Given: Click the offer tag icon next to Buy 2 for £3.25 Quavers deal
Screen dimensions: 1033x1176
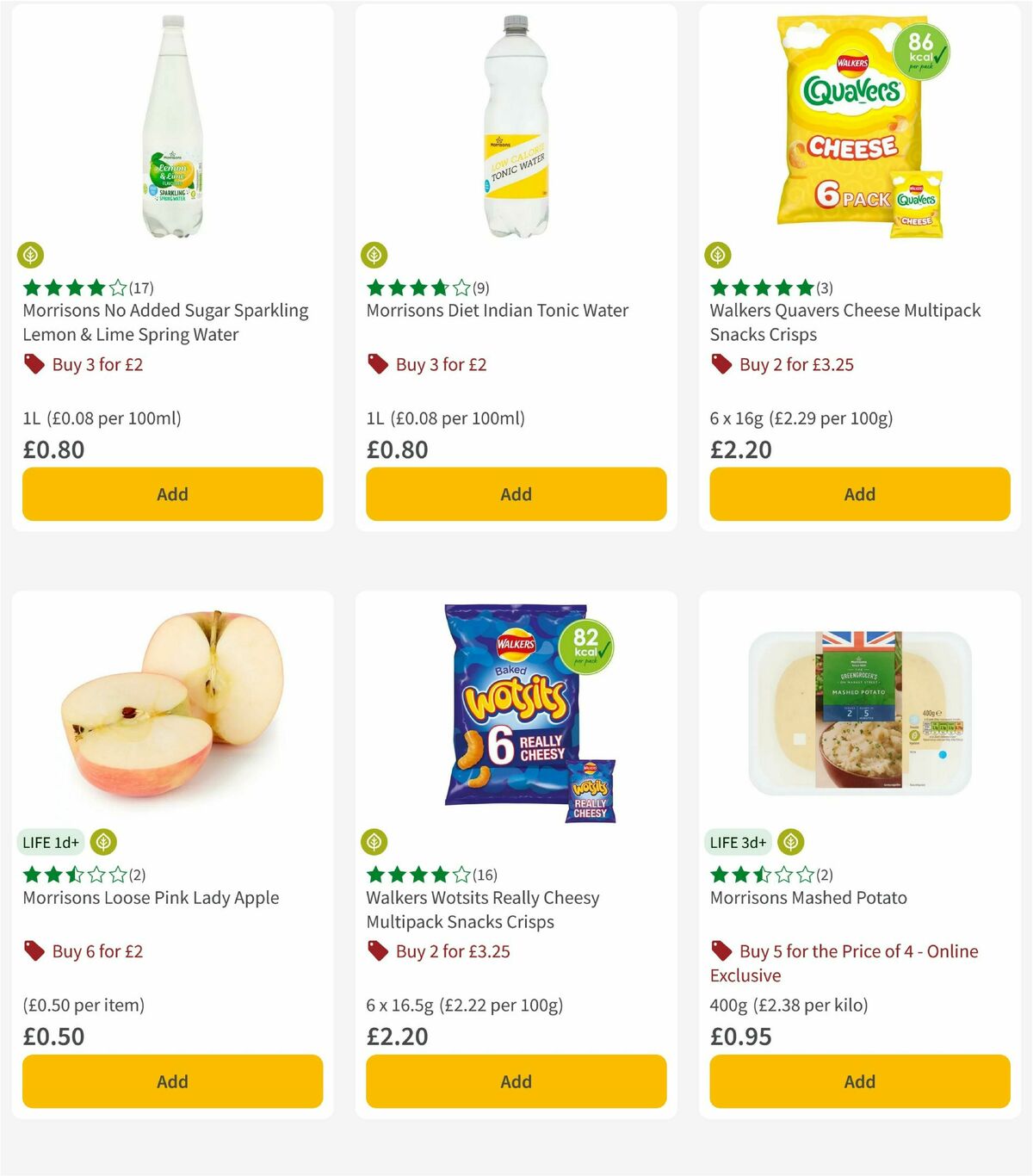Looking at the screenshot, I should click(721, 364).
